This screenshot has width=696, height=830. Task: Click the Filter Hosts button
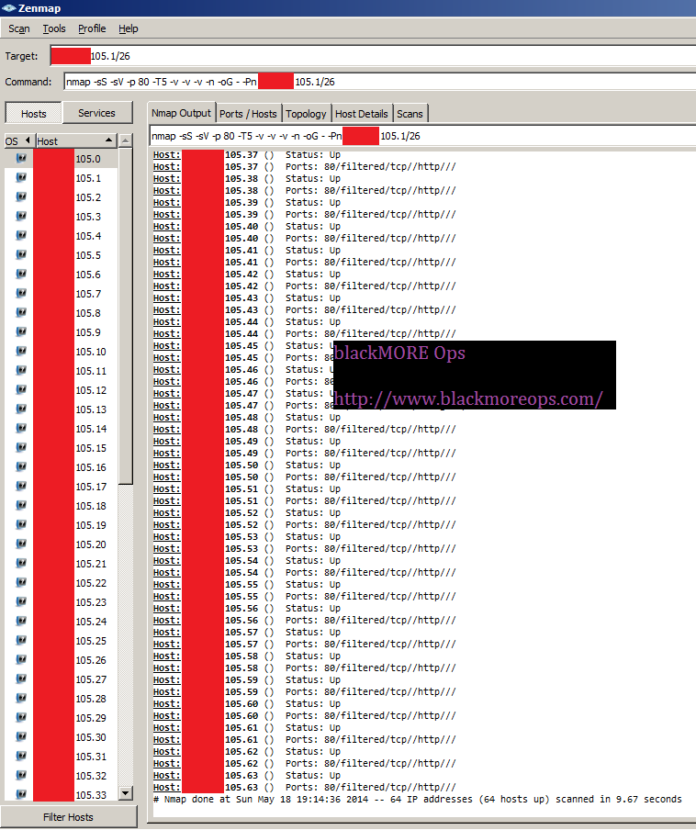coord(68,817)
